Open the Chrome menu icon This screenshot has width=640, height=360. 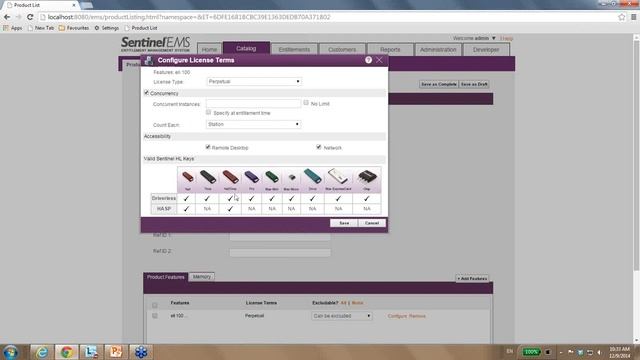tap(633, 17)
